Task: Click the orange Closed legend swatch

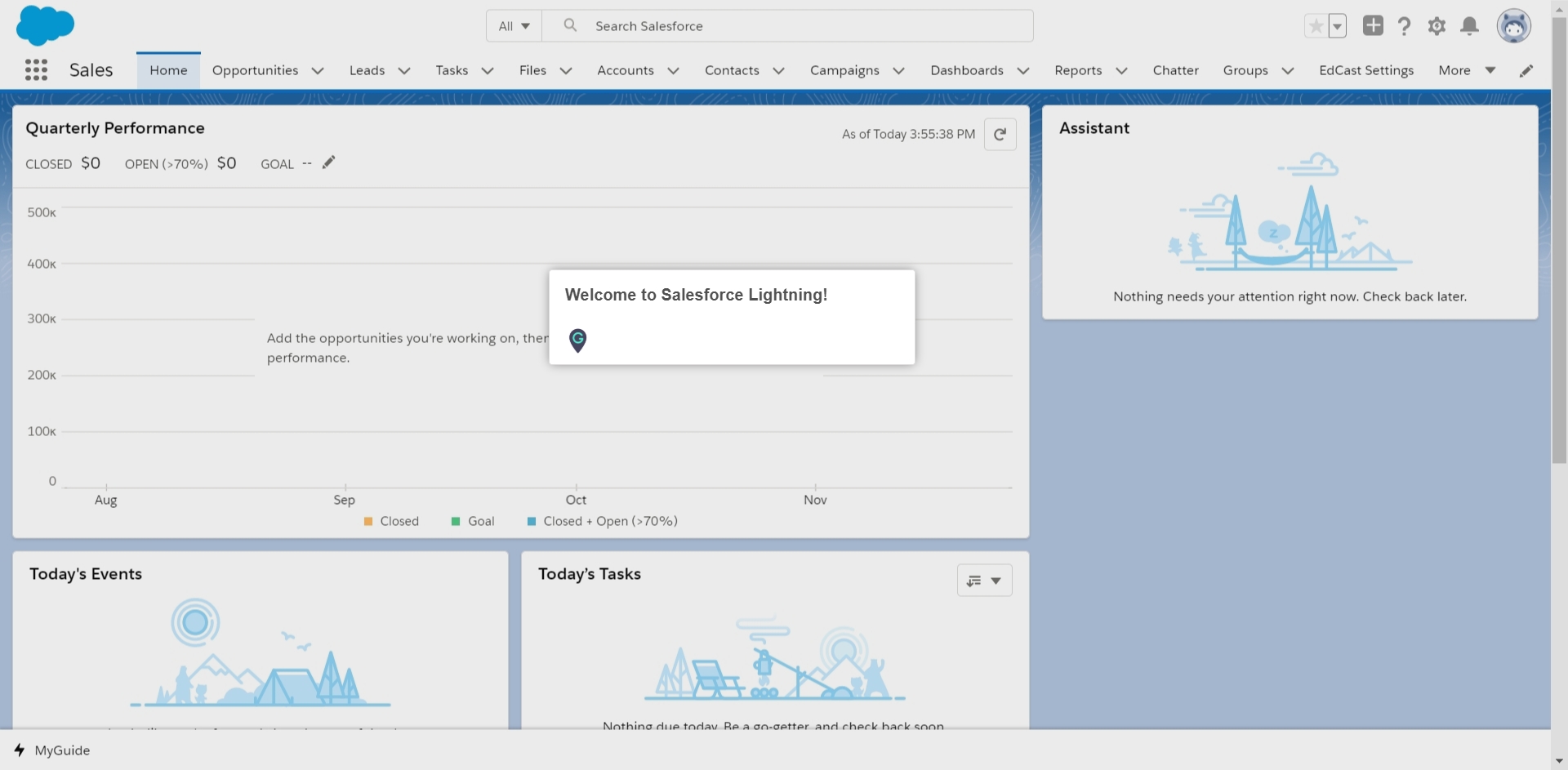Action: point(368,521)
